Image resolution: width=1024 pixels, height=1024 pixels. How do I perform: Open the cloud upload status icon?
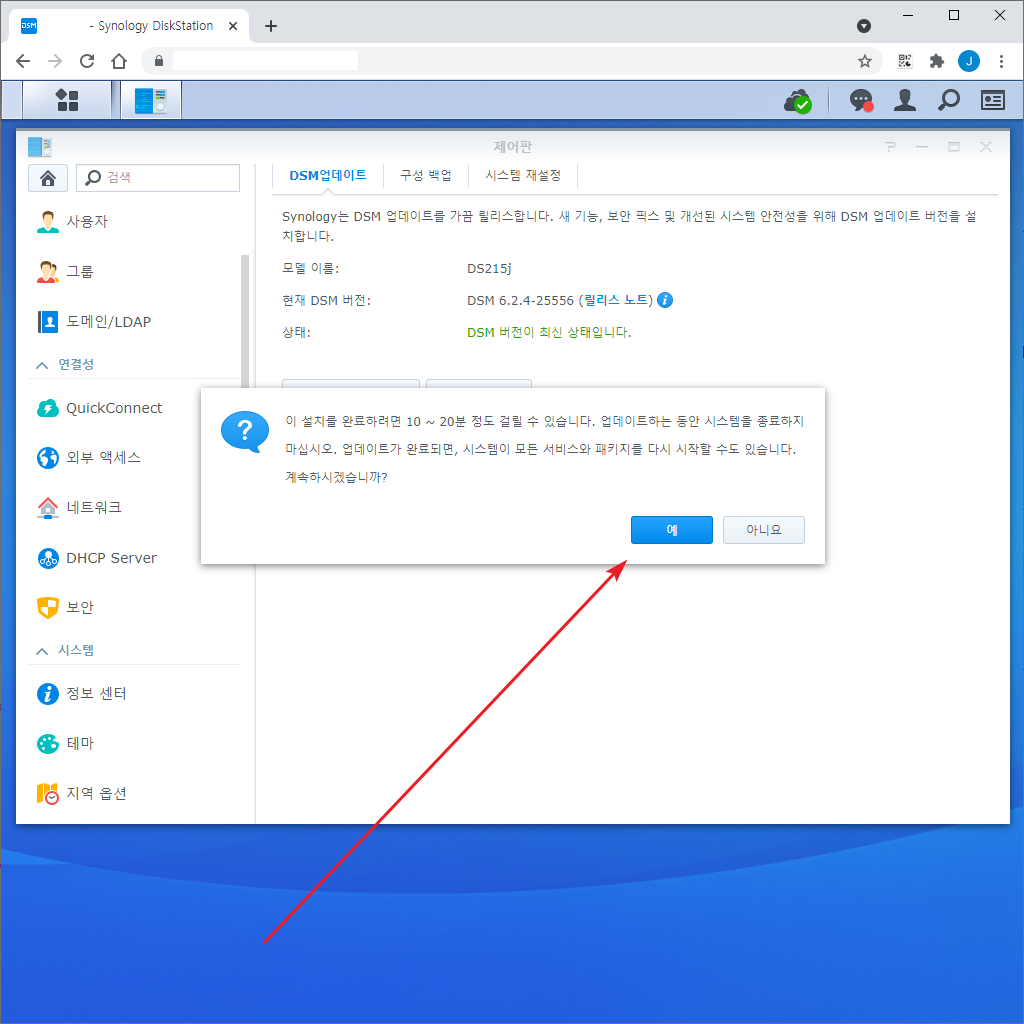click(x=798, y=101)
